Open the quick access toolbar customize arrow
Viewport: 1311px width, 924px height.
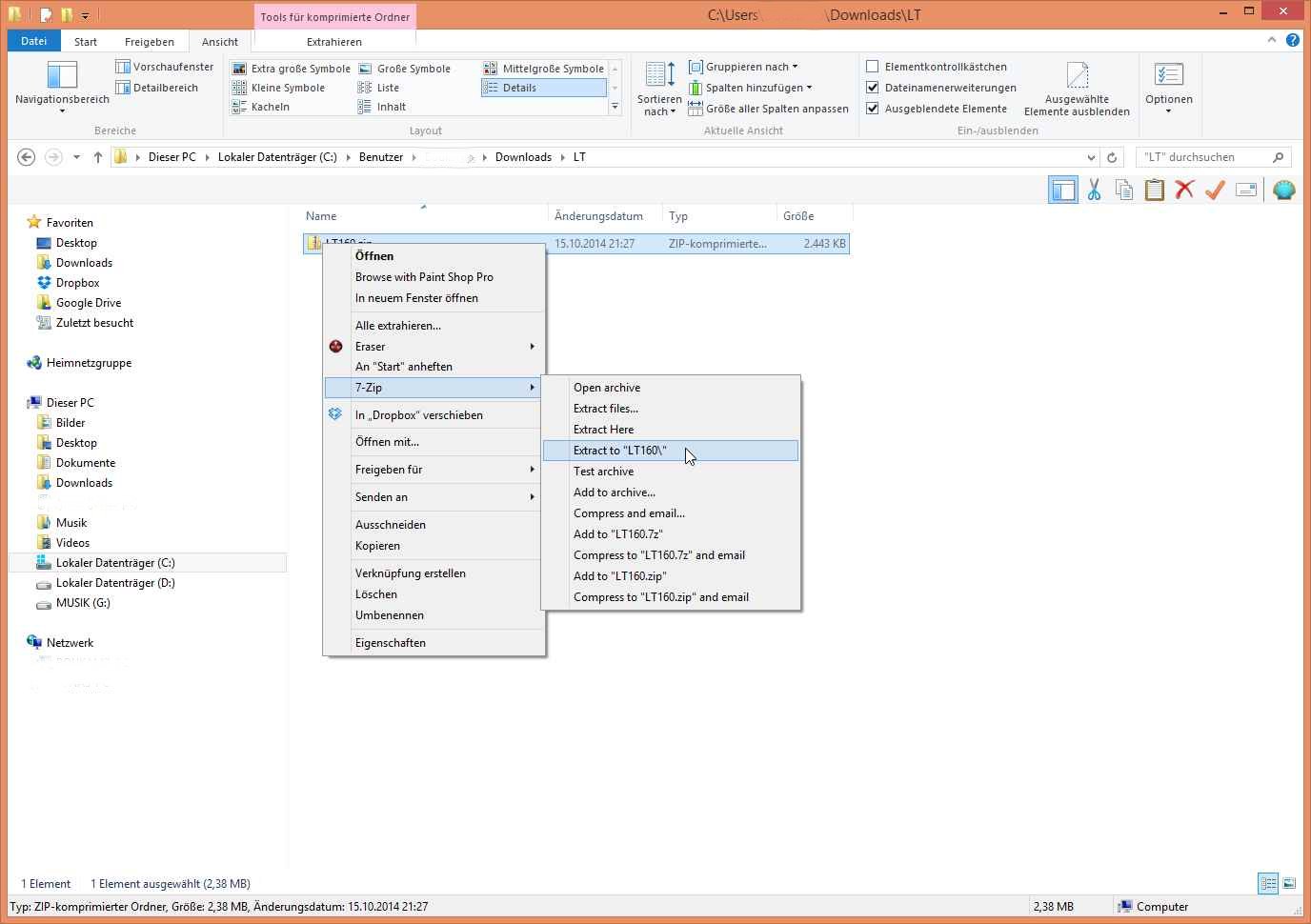[x=85, y=15]
